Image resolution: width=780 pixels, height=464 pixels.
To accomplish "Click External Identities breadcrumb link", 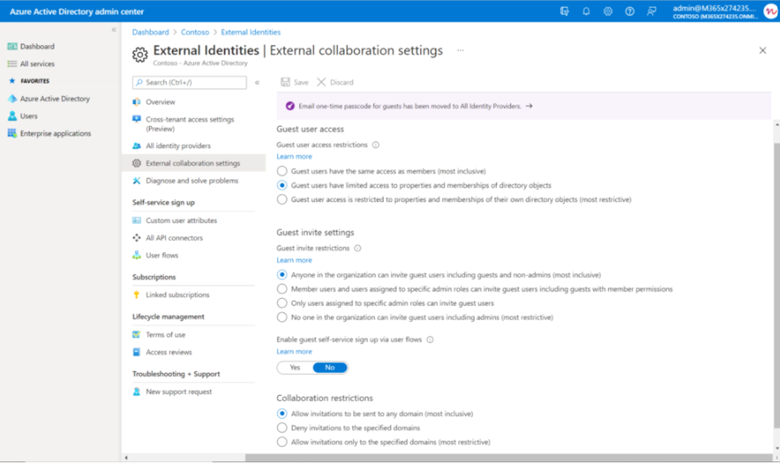I will [251, 32].
